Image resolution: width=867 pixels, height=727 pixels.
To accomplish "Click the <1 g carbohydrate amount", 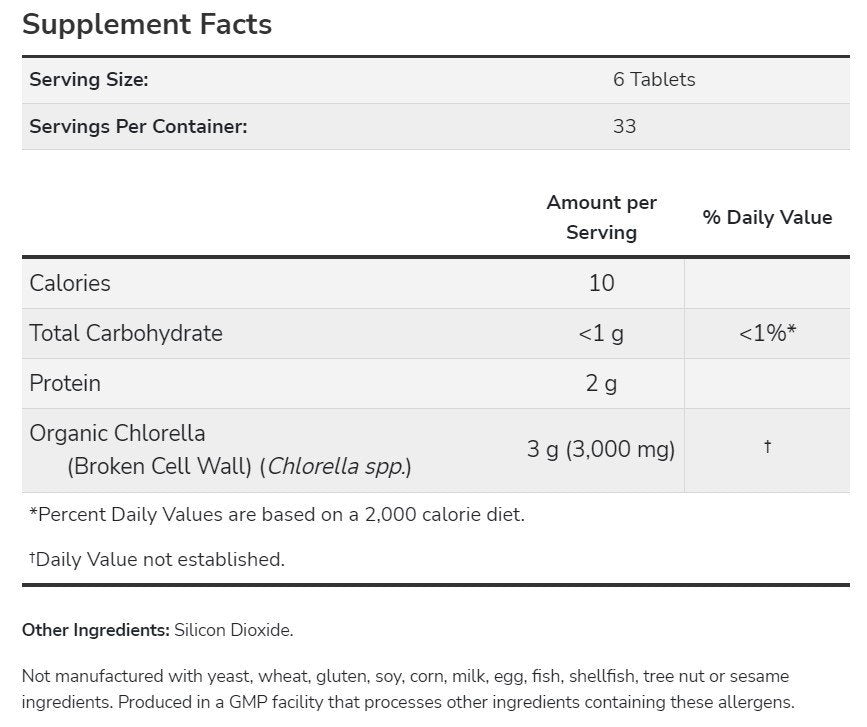I will tap(601, 333).
